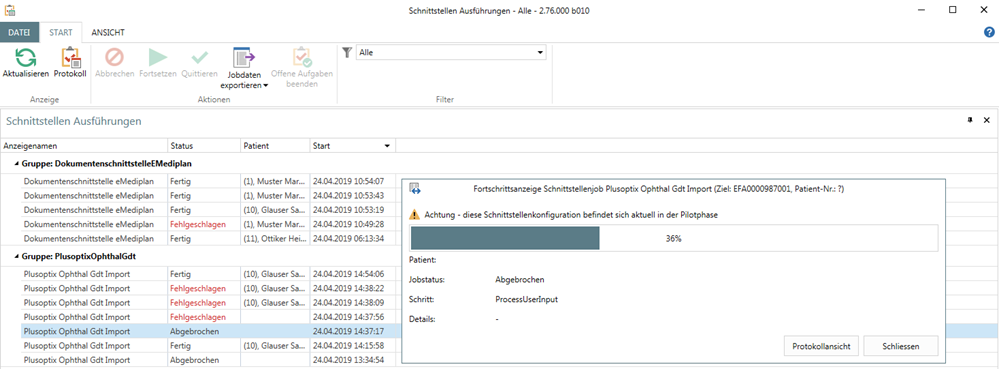The width and height of the screenshot is (1000, 369).
Task: Switch to the ANSICHT tab
Action: tap(108, 32)
